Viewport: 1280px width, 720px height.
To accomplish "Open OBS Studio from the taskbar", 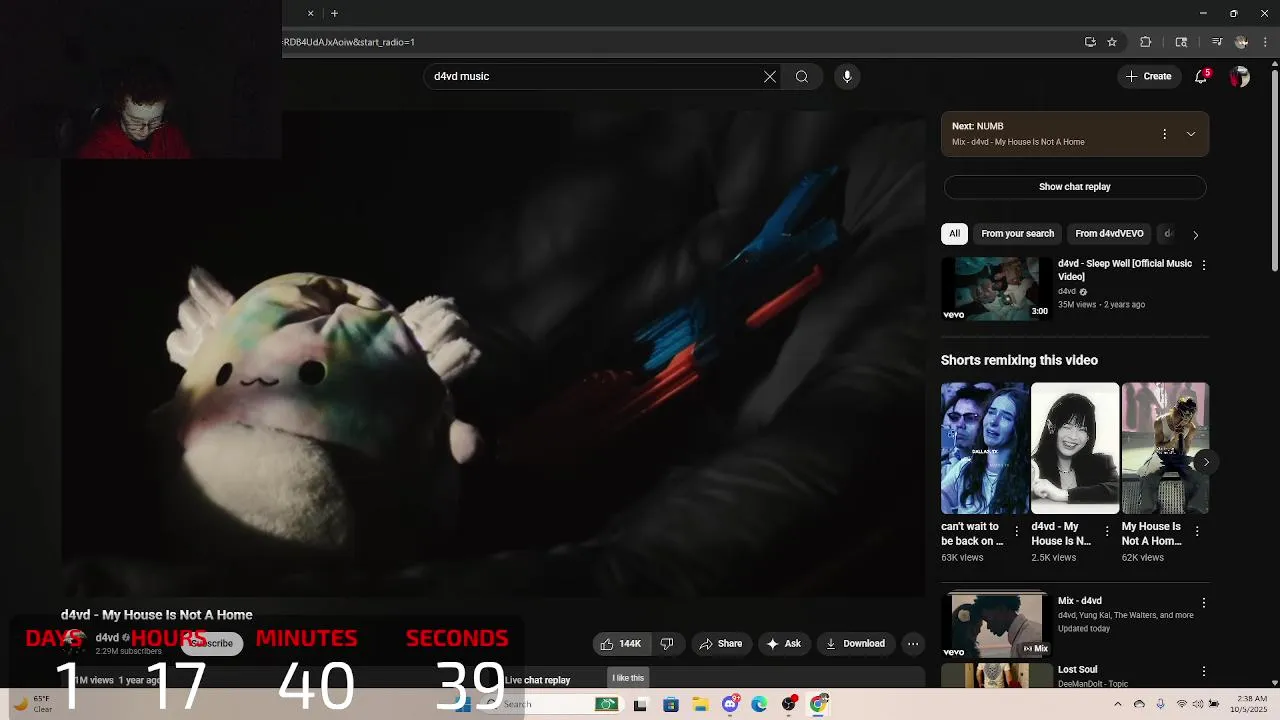I will click(789, 704).
